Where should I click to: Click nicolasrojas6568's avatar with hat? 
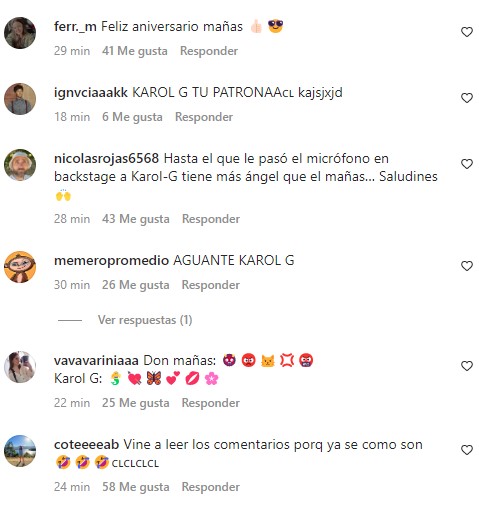point(20,165)
